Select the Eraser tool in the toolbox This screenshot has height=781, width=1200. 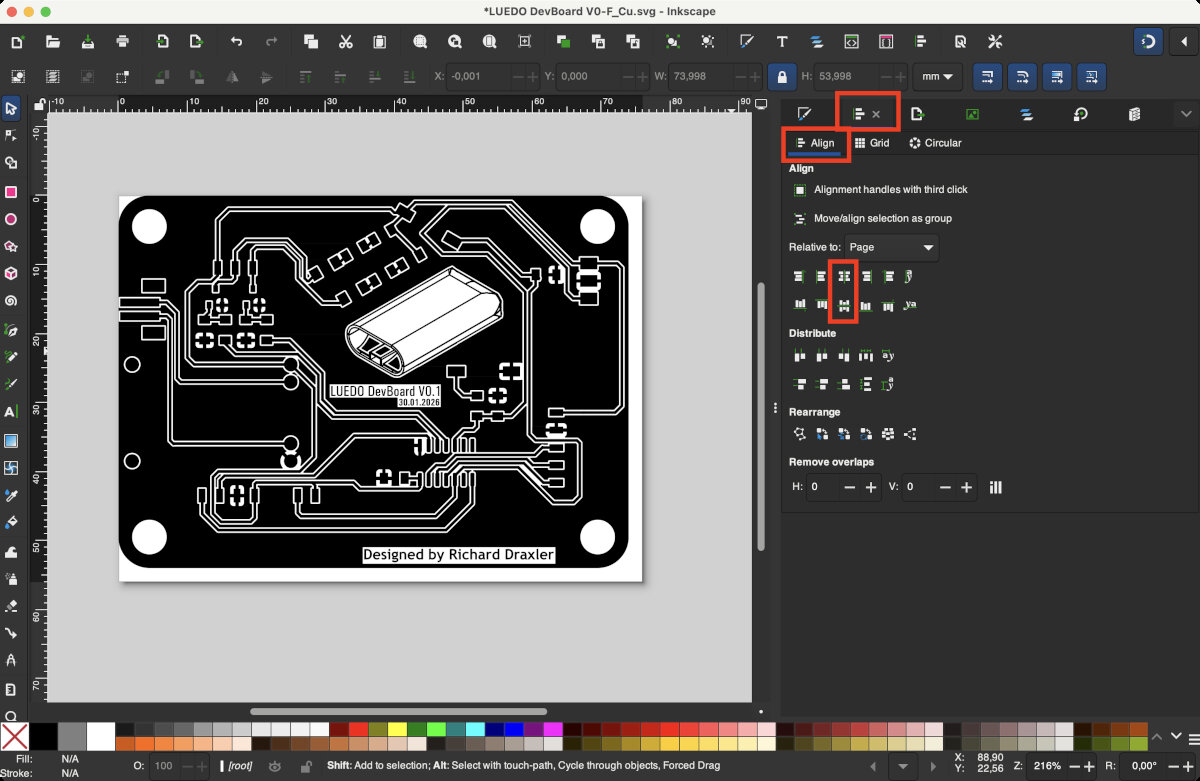(11, 605)
